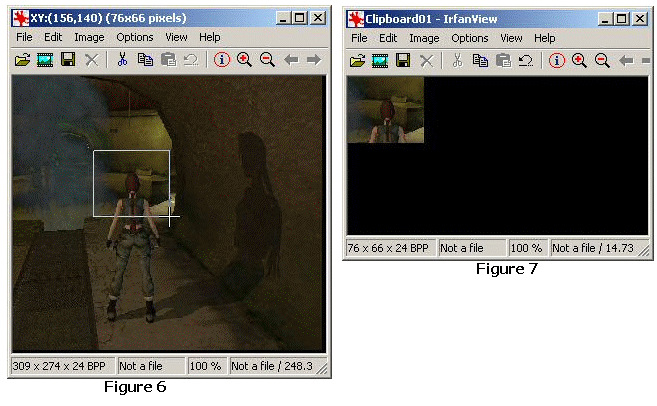Zoom in icon in Clipboard01 window
This screenshot has height=406, width=657.
tap(579, 60)
